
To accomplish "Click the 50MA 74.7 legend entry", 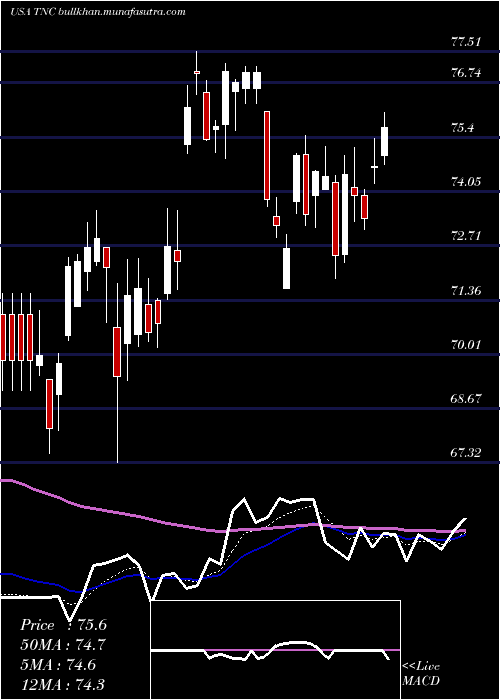I will tap(62, 645).
